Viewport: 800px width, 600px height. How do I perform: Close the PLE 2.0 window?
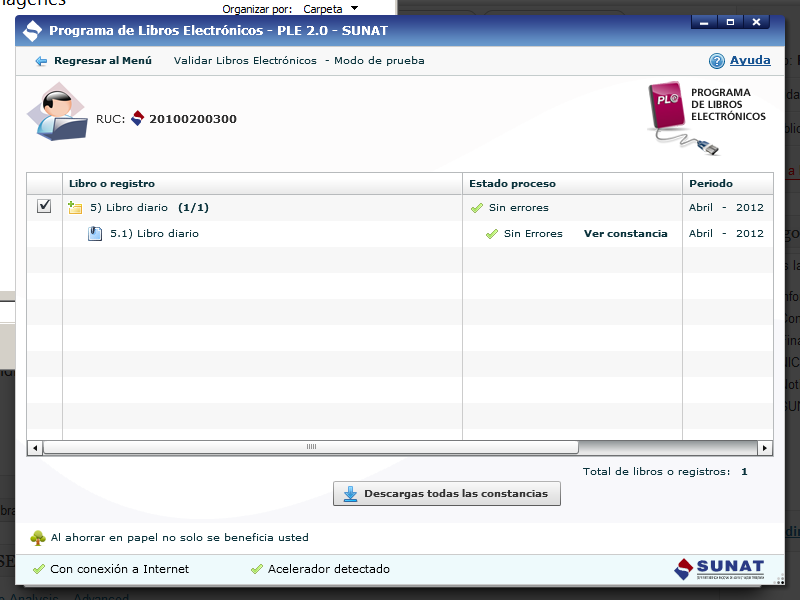pos(756,22)
